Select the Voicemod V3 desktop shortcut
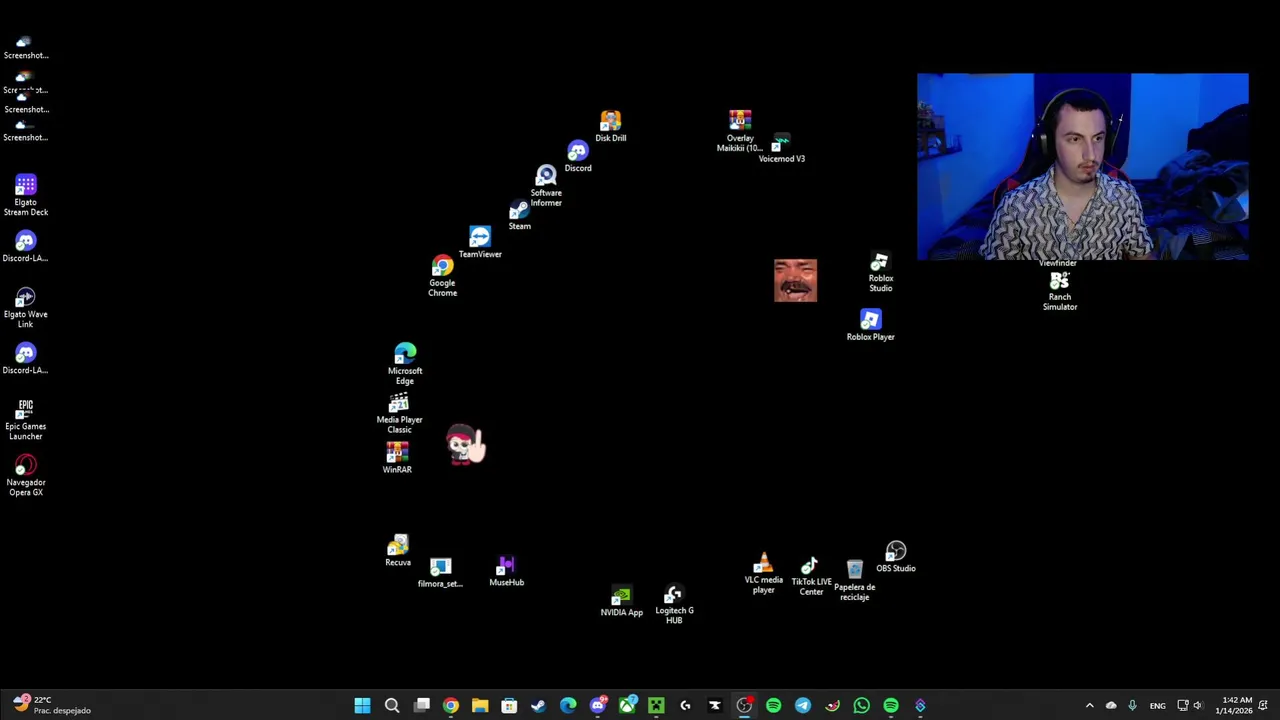This screenshot has height=720, width=1280. click(x=781, y=149)
